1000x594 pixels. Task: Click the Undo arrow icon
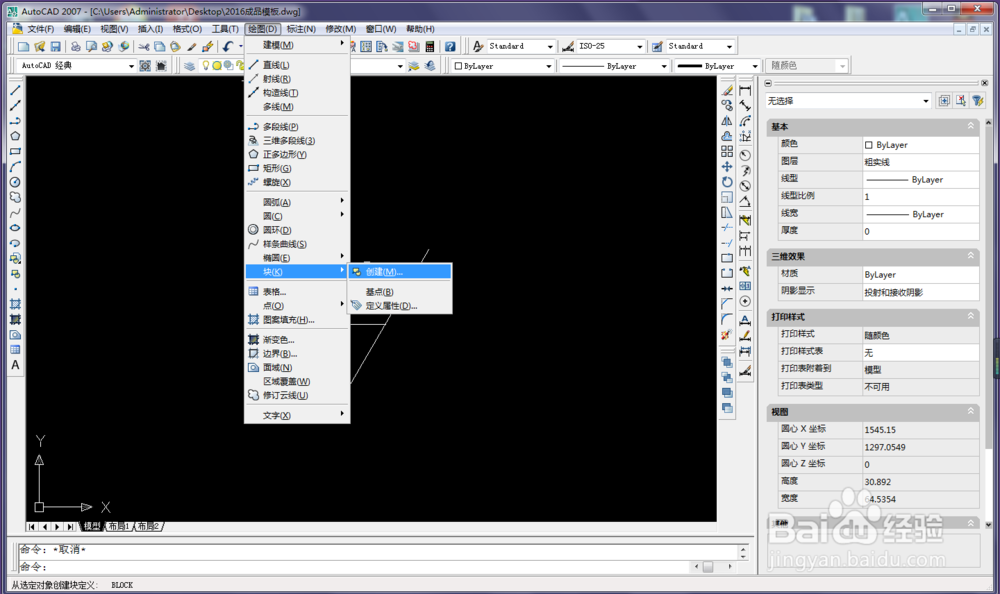[228, 47]
